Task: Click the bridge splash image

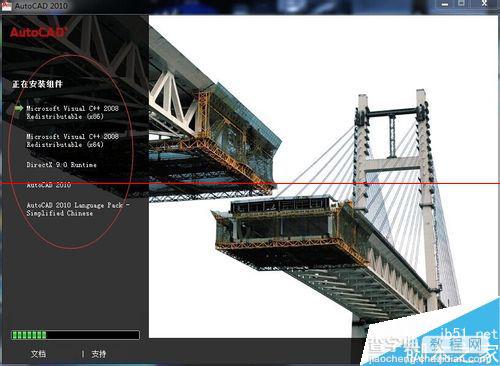Action: click(x=323, y=177)
